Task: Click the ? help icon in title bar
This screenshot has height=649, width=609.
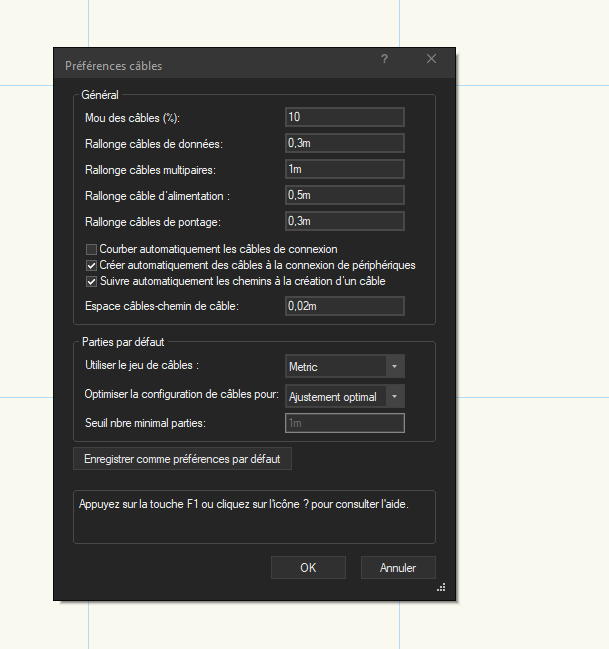Action: (x=384, y=60)
